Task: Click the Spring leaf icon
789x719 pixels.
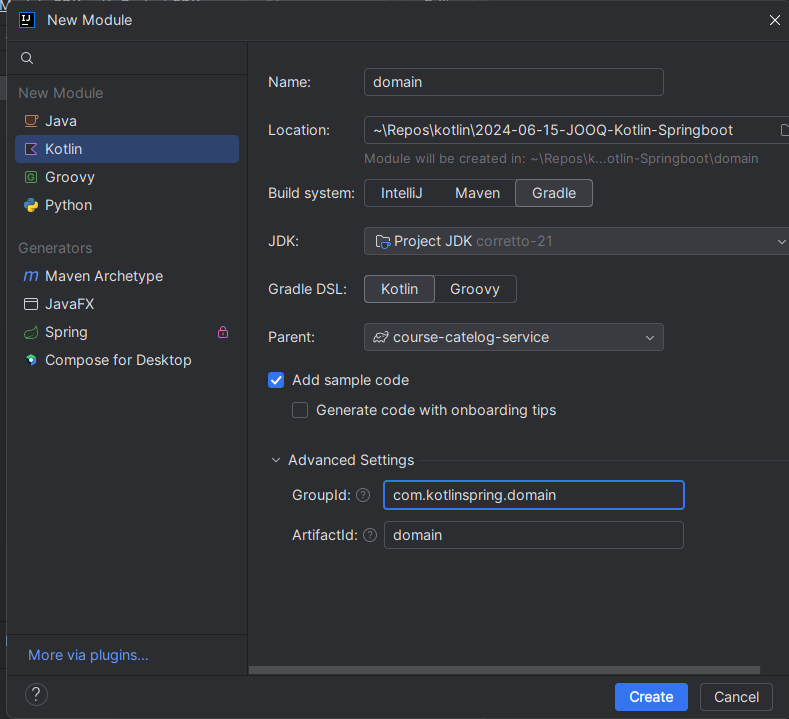Action: (31, 332)
